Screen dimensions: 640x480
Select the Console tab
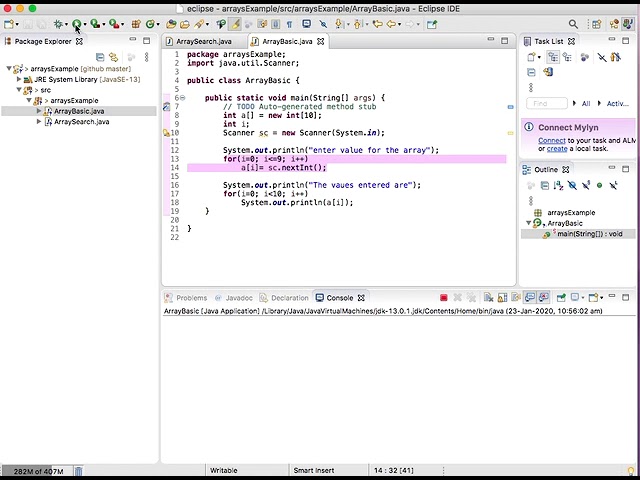tap(340, 298)
